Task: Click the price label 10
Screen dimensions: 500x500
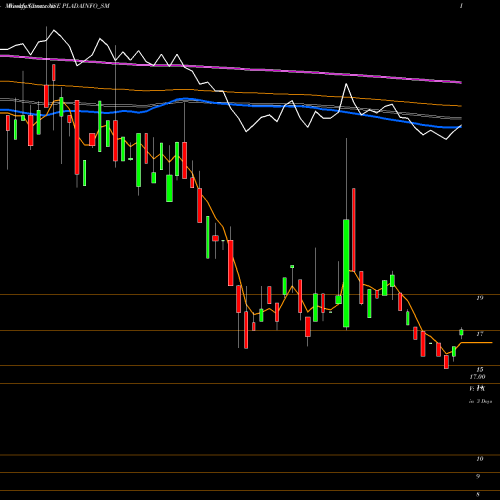Action: 479,459
